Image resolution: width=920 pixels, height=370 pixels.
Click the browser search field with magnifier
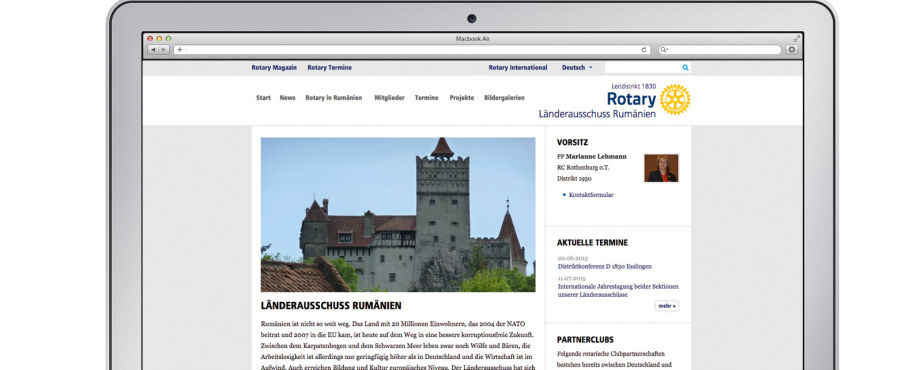(x=719, y=50)
